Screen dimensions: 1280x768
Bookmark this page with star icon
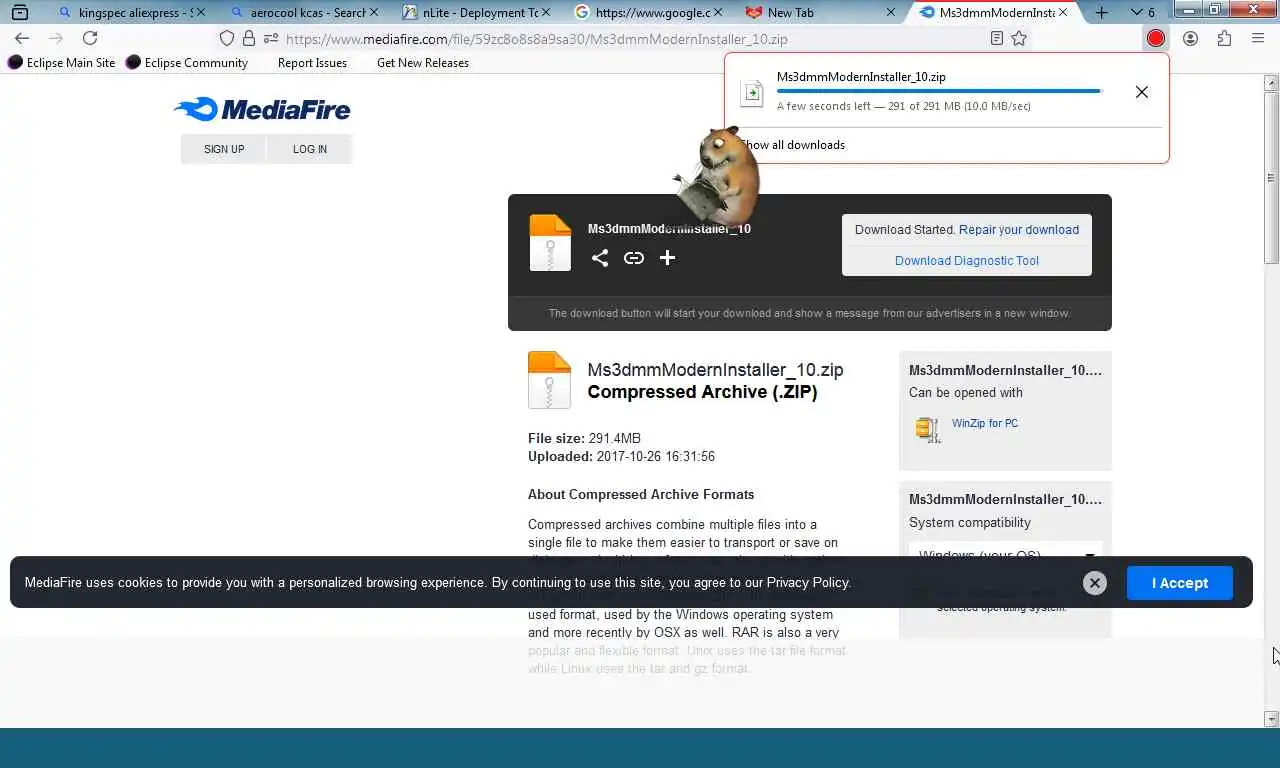click(x=1019, y=38)
